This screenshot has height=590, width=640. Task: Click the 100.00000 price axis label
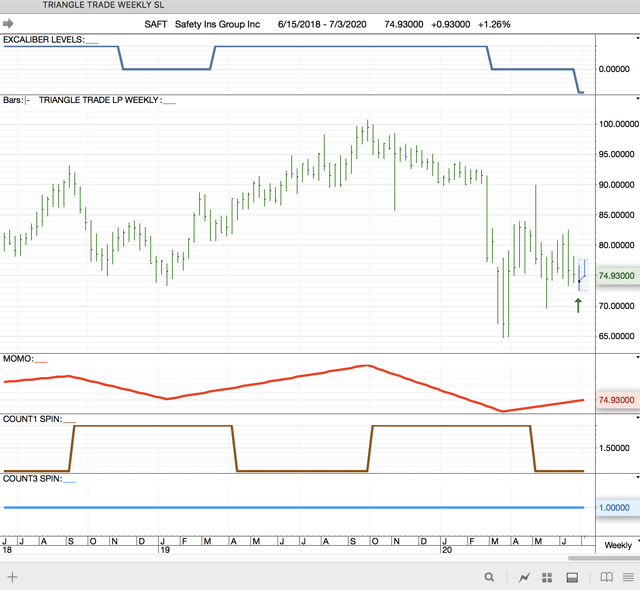[619, 124]
